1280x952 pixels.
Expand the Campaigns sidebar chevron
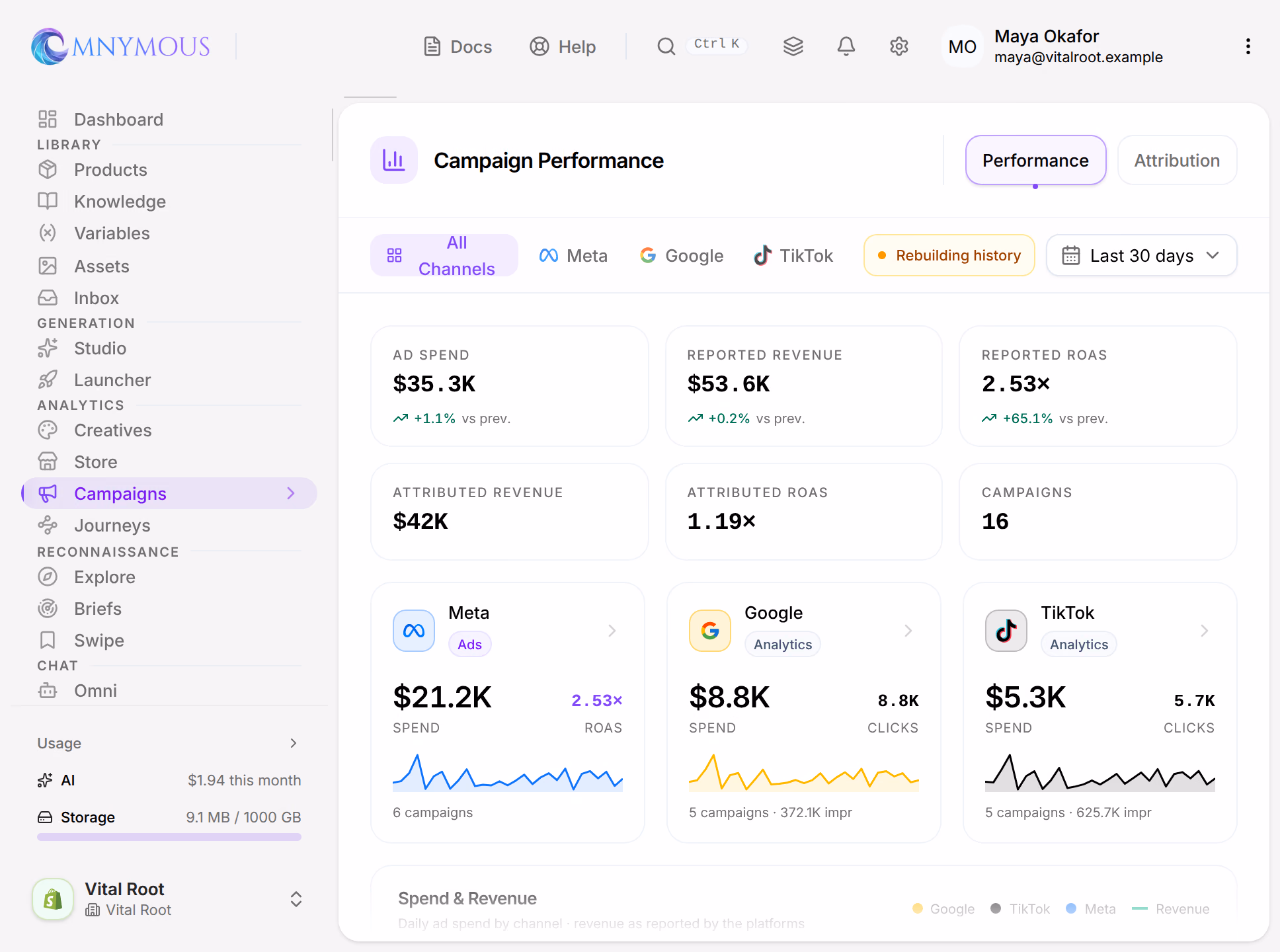pos(291,493)
